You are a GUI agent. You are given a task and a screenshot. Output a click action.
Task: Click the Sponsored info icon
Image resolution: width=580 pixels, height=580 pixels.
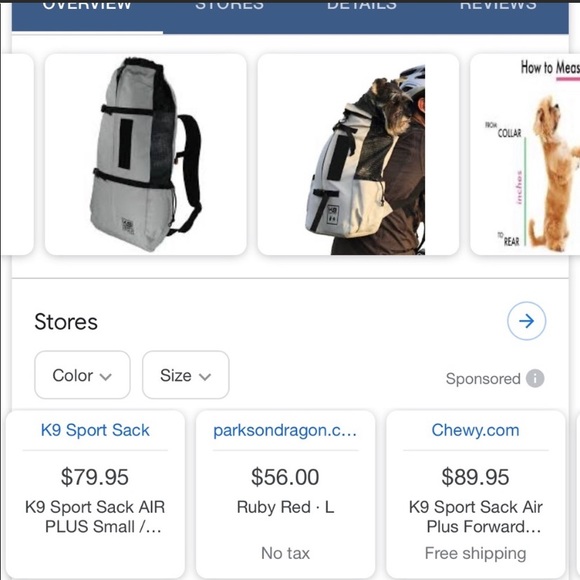click(x=535, y=378)
